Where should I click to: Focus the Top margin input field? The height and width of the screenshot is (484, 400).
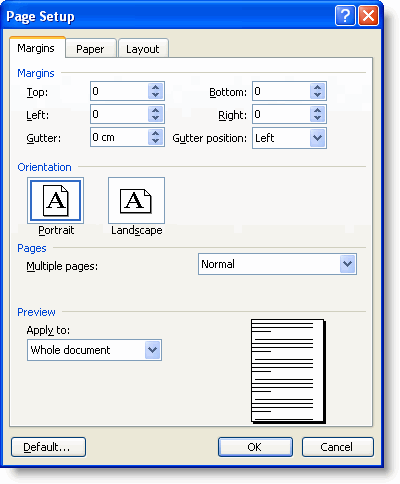click(x=119, y=91)
